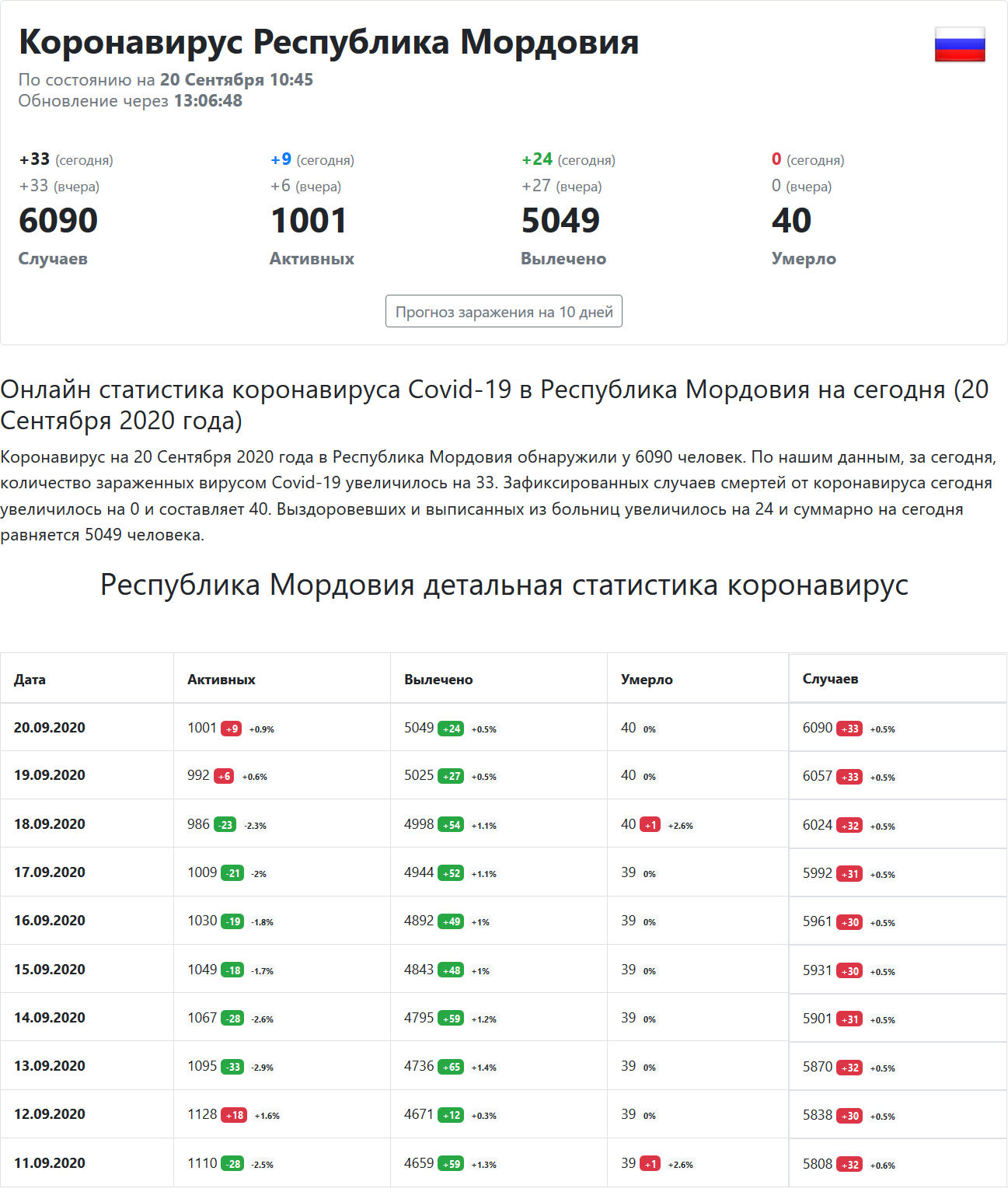The width and height of the screenshot is (1008, 1192).
Task: Click the recovered value 4998 in table
Action: 419,823
